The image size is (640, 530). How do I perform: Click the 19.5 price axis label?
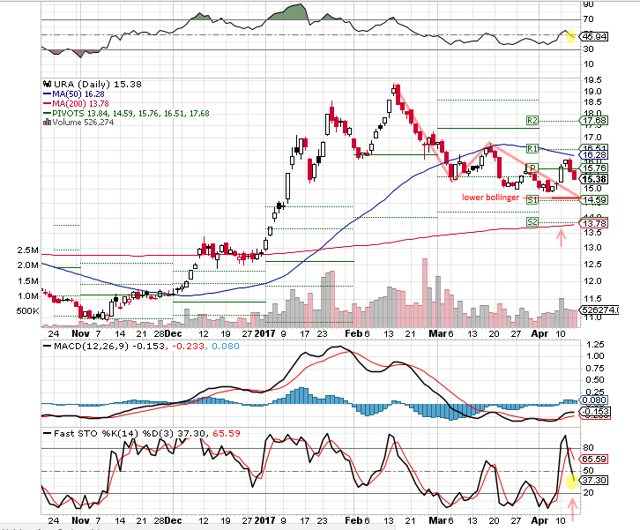[592, 80]
